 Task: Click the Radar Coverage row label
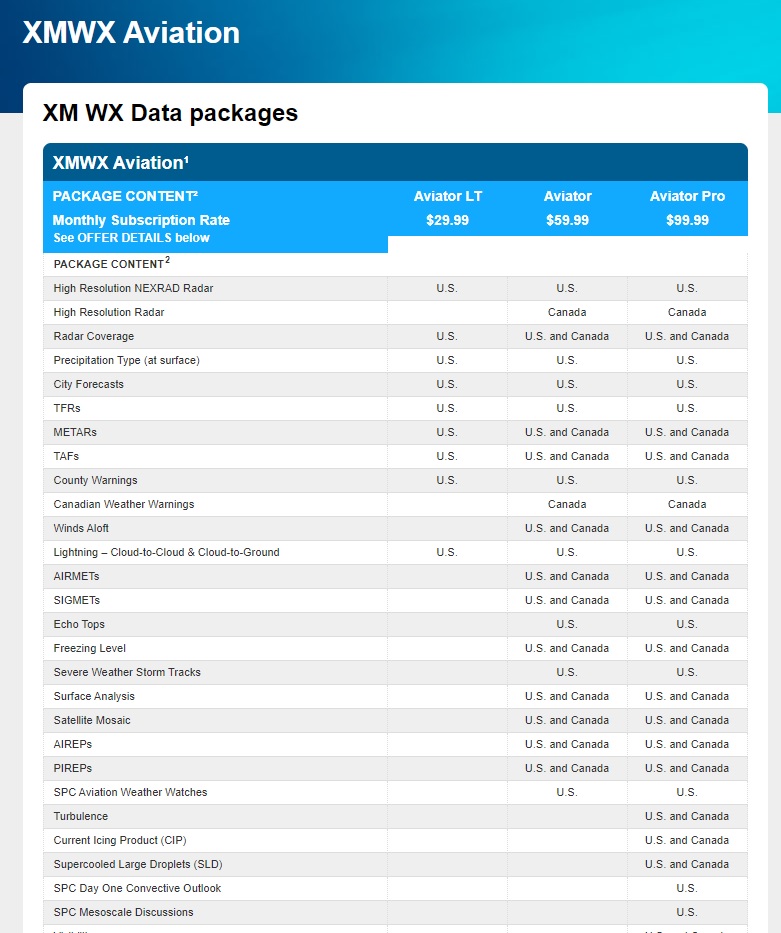[93, 336]
